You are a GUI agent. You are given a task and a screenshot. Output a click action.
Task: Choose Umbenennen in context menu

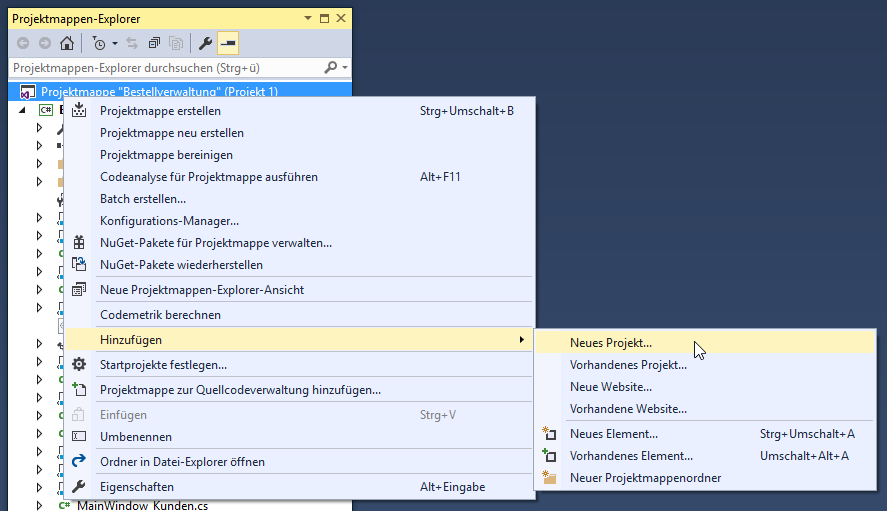click(x=299, y=437)
